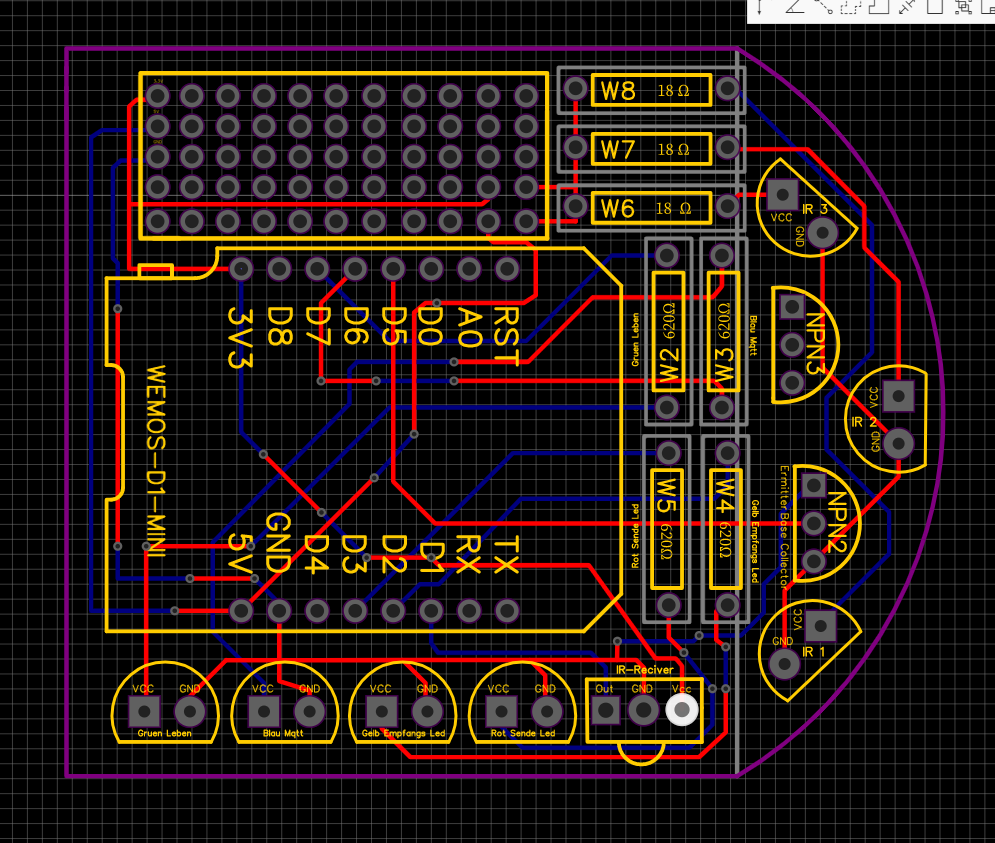Select the Wemos RST pin pad
The width and height of the screenshot is (995, 843).
[507, 269]
